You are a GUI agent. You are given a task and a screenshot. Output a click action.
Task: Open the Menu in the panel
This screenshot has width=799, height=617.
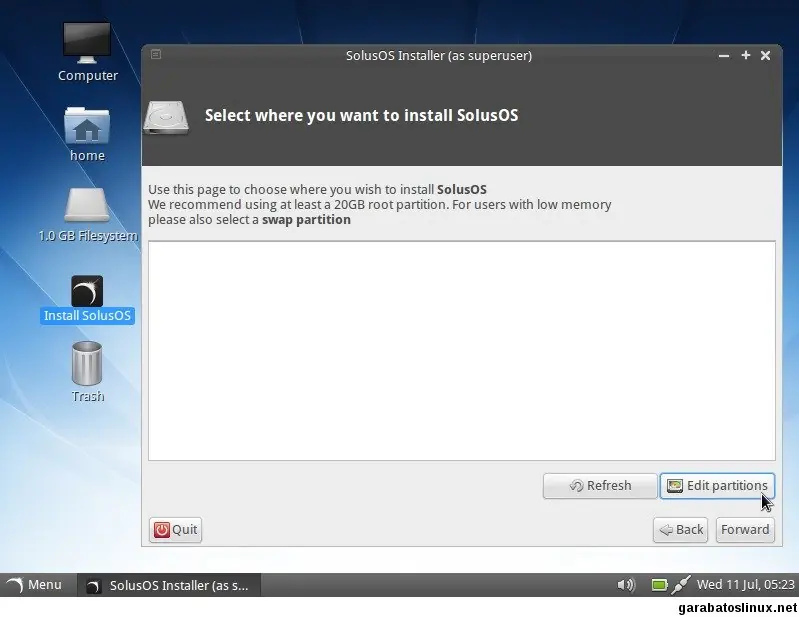[x=34, y=585]
